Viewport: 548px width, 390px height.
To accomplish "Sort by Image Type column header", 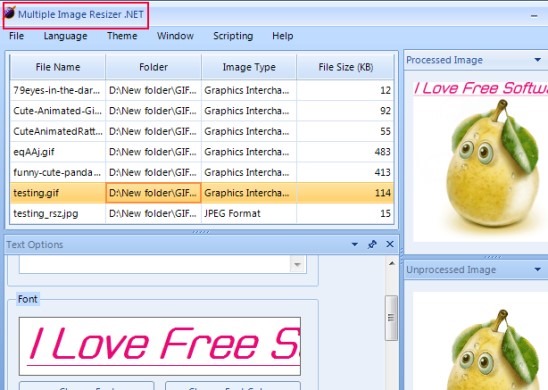I will [x=249, y=67].
